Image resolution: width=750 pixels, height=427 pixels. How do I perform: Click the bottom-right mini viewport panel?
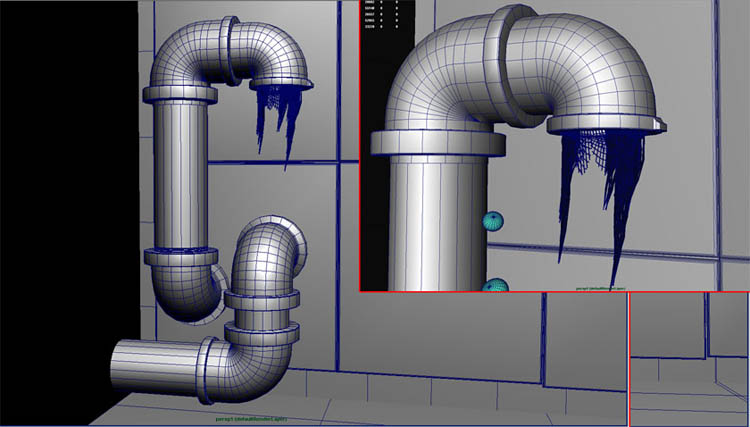689,360
